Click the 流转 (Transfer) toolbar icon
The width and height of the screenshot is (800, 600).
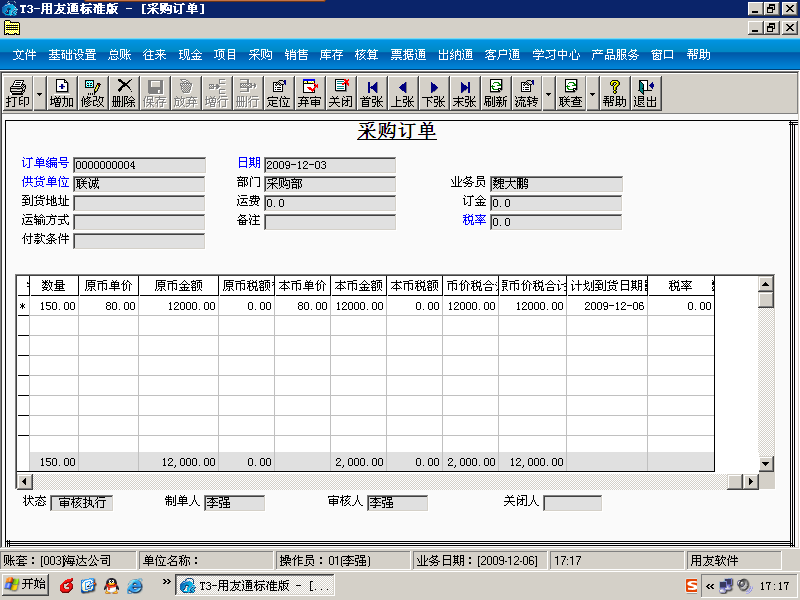[x=527, y=93]
